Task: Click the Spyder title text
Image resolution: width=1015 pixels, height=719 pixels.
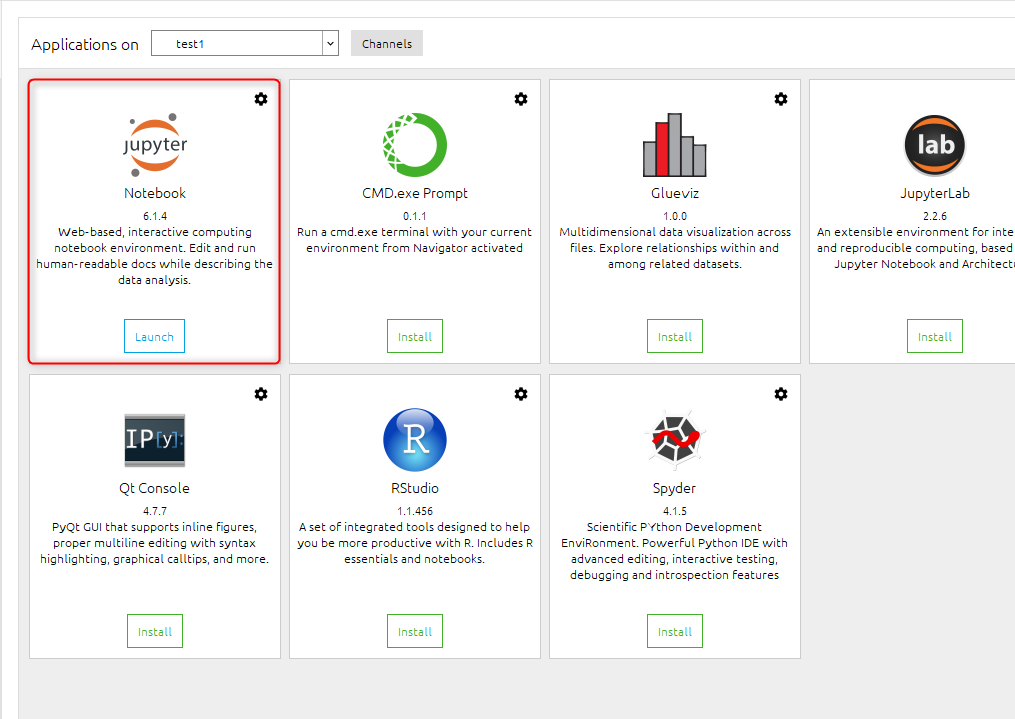Action: tap(675, 488)
